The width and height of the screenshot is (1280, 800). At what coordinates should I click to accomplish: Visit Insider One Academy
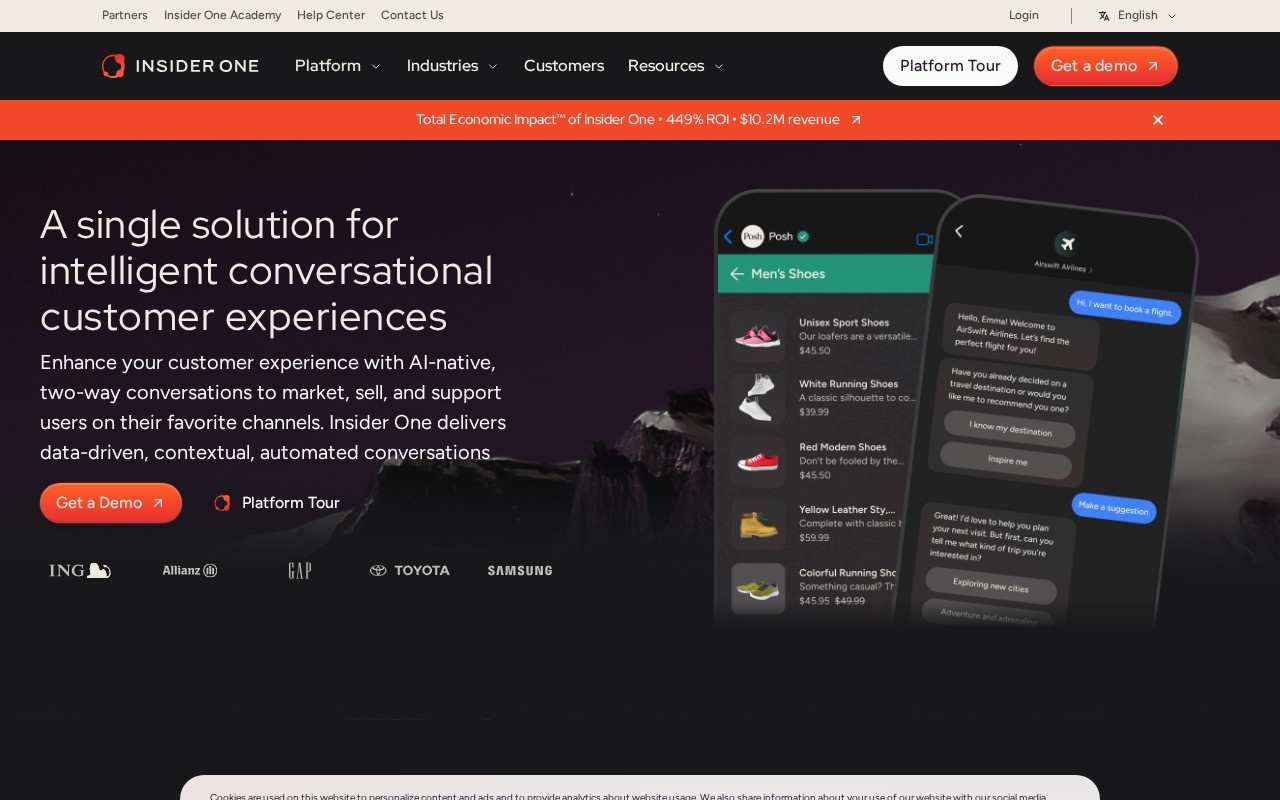[223, 15]
